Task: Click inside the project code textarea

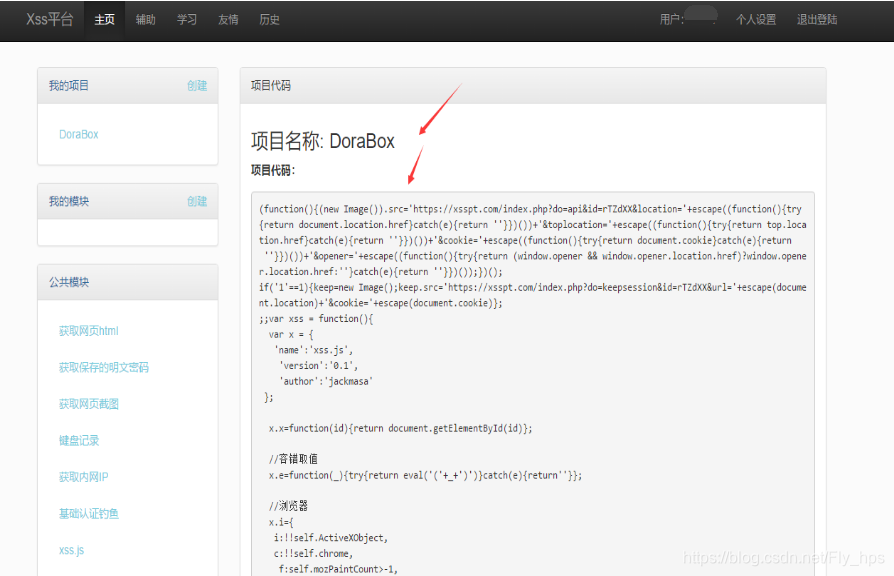Action: (x=533, y=384)
